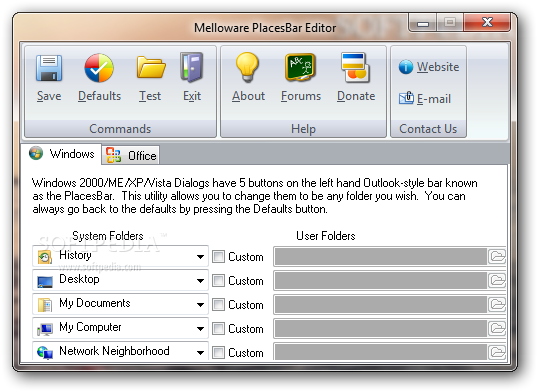Click the Defaults button label

tap(99, 96)
